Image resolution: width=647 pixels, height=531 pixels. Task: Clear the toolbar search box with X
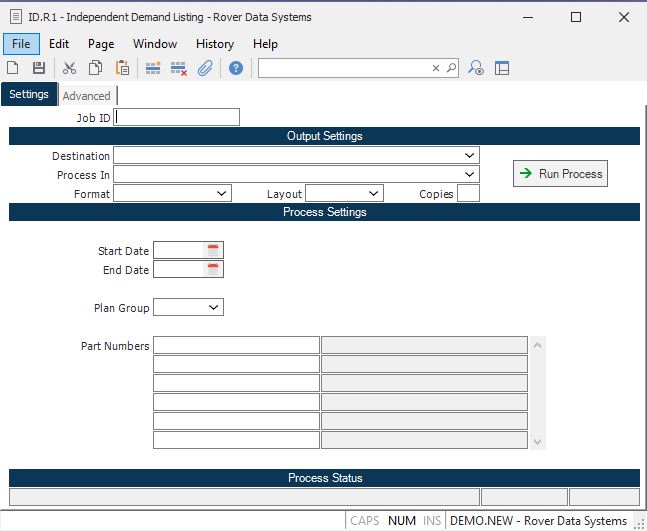click(x=436, y=68)
